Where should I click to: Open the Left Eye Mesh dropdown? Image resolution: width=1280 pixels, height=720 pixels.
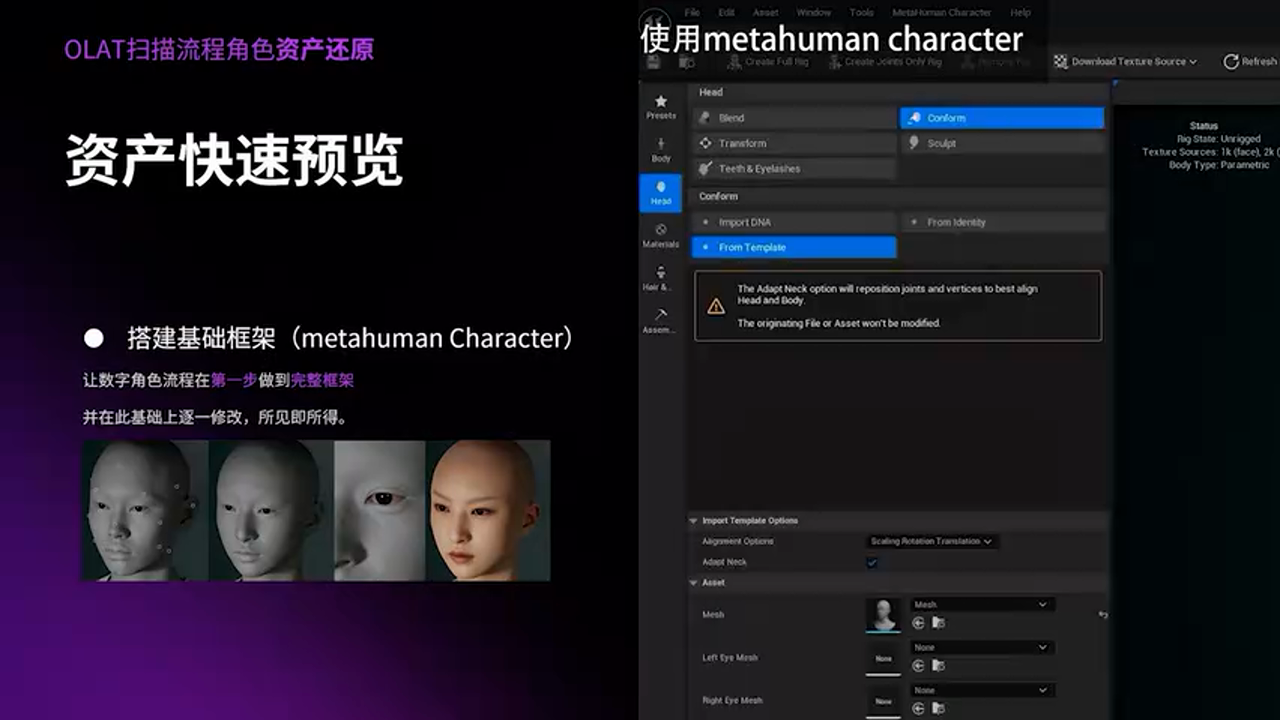click(981, 647)
